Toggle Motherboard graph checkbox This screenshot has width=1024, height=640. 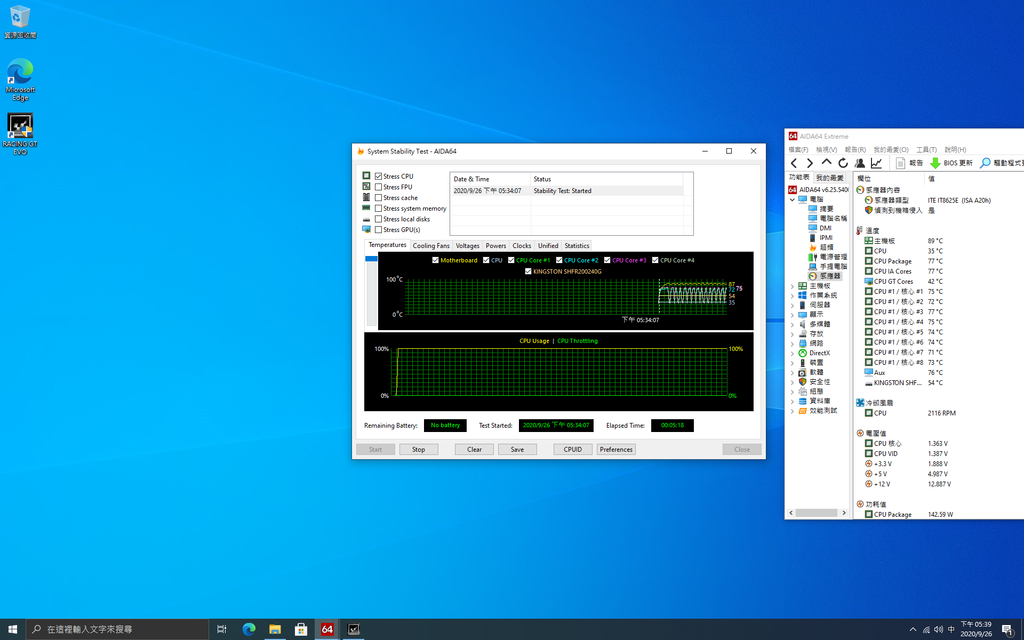[436, 260]
